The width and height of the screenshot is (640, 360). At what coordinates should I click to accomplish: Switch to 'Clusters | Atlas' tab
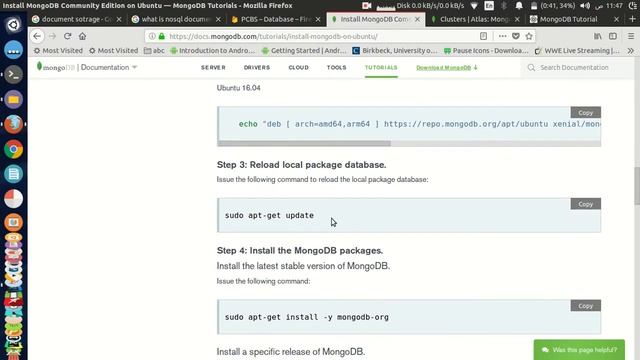coord(475,19)
